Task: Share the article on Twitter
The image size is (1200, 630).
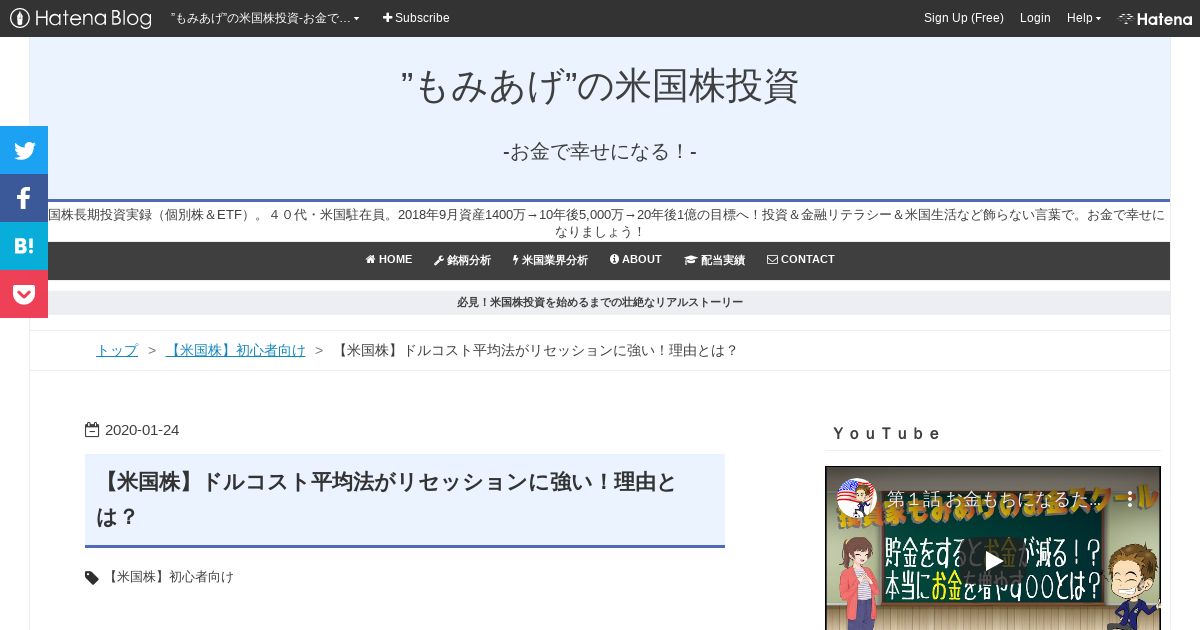Action: point(24,150)
